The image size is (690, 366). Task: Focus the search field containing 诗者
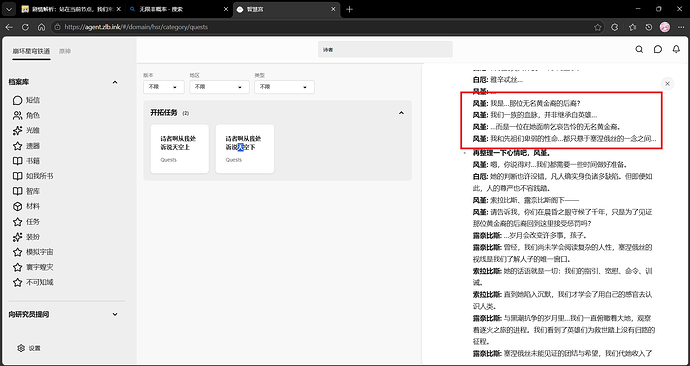[385, 49]
